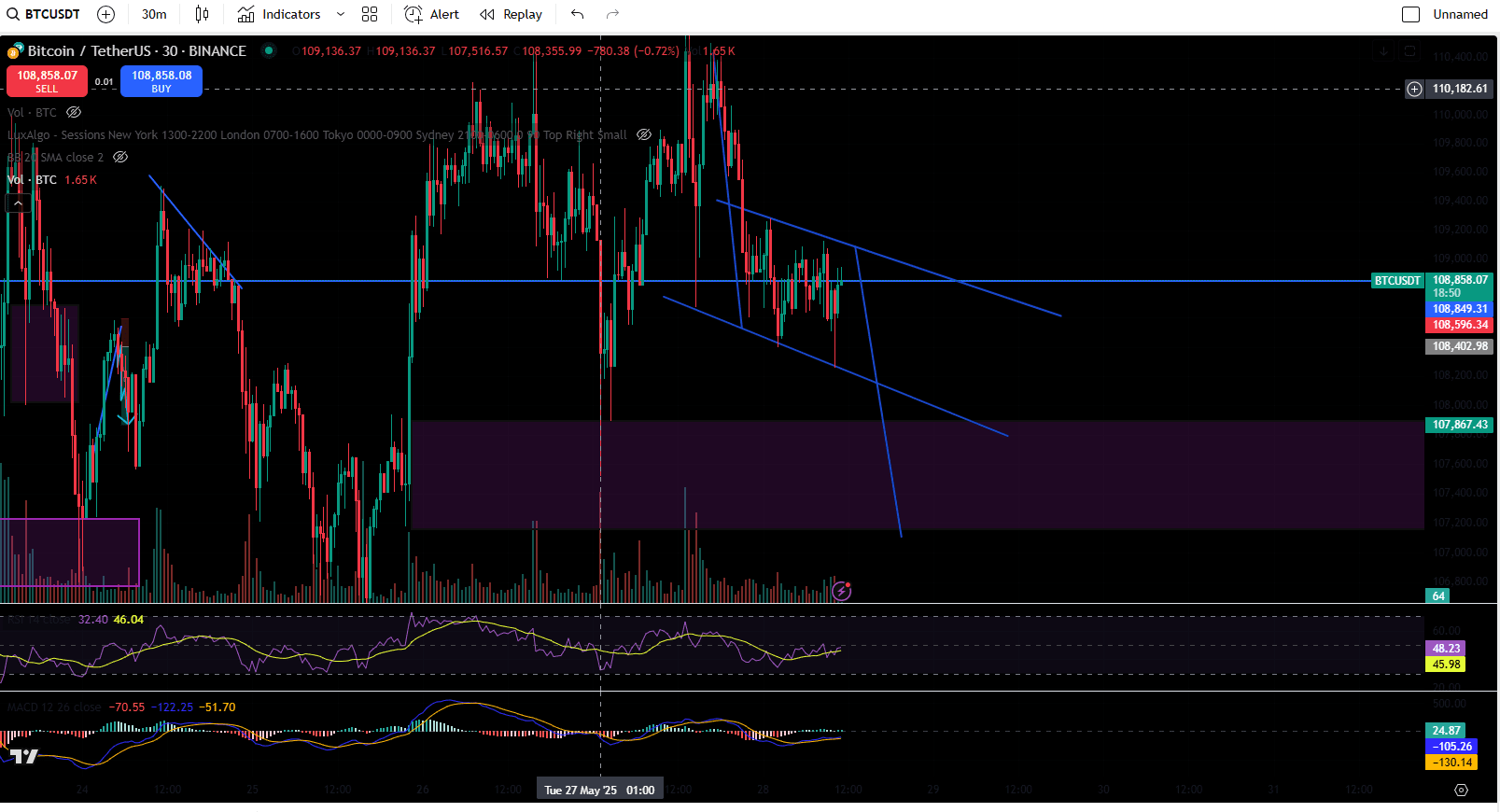
Task: Click the red 108,596.34 price label
Action: pos(1460,325)
